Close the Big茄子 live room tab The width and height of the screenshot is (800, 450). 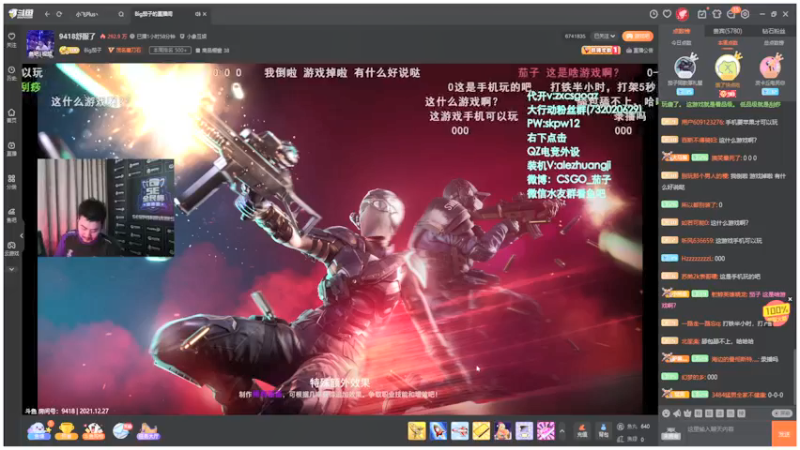[x=205, y=14]
